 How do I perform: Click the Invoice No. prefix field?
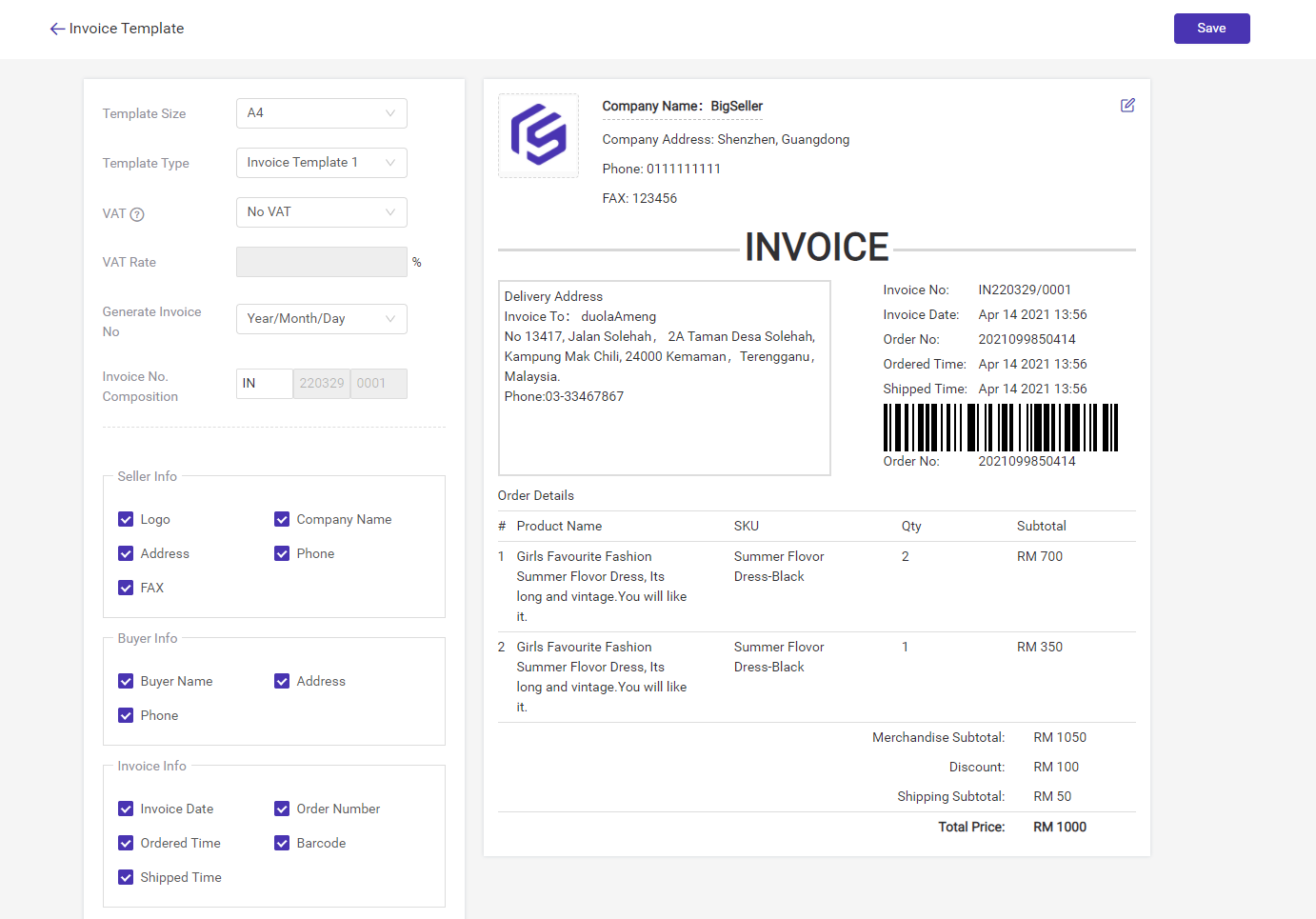[264, 384]
